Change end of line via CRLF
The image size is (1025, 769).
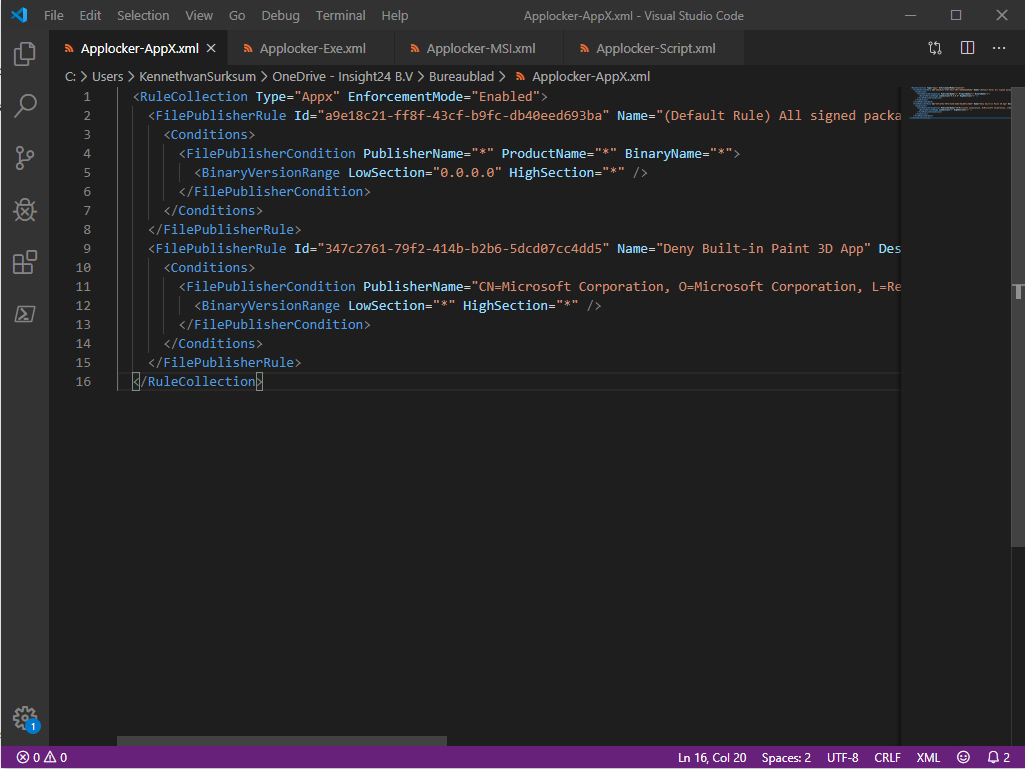887,757
